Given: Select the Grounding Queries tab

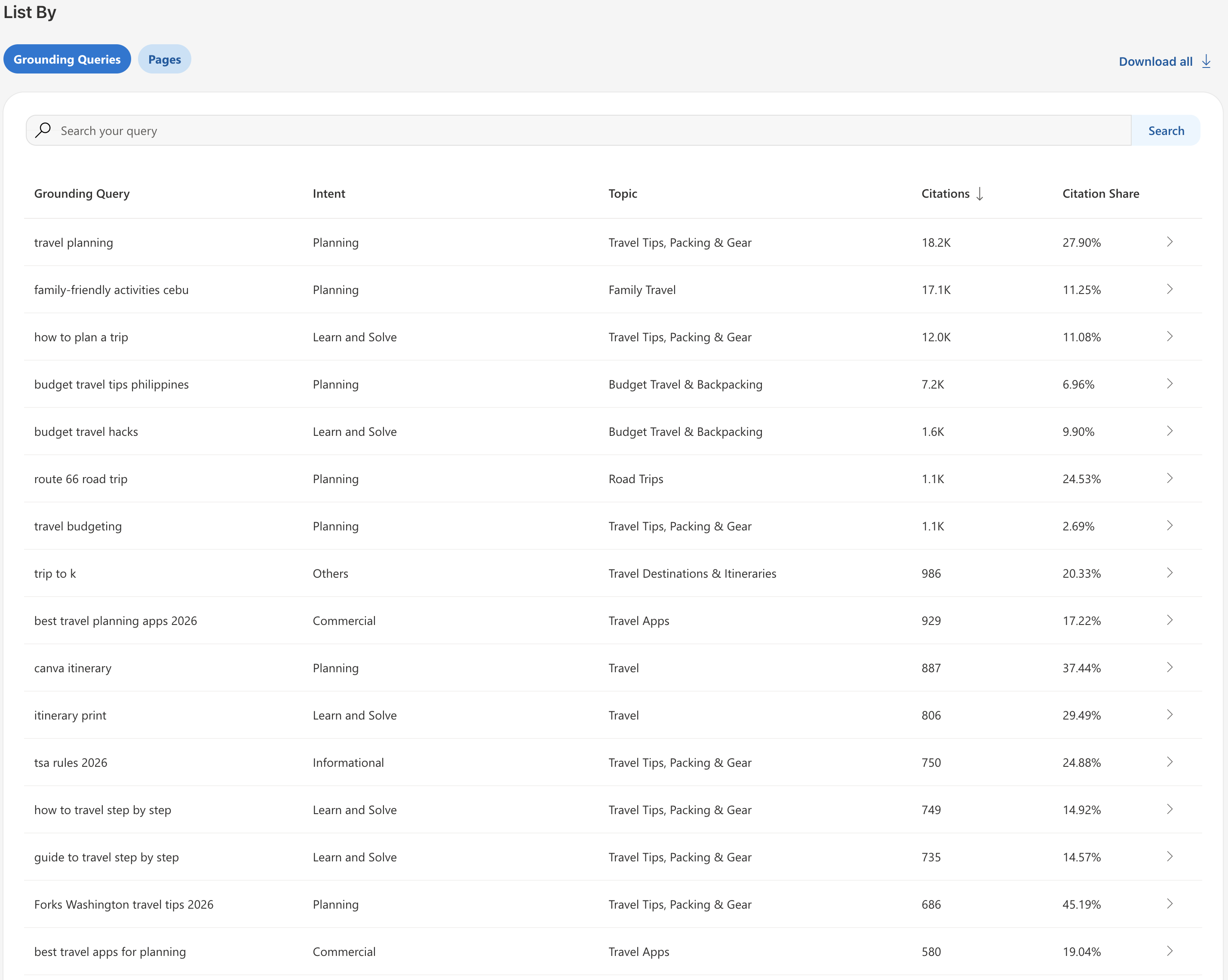Looking at the screenshot, I should coord(67,59).
